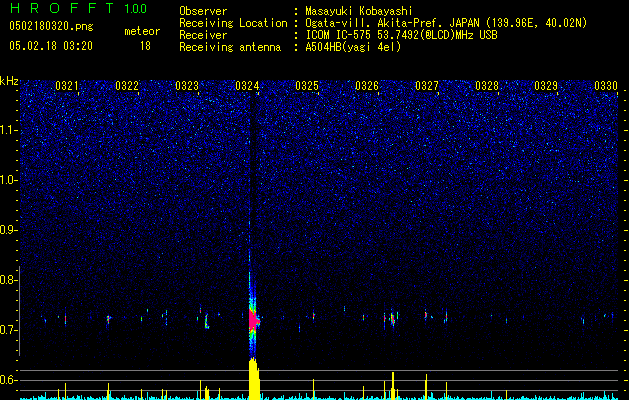Click the 0328 time marker
Screen dimensions: 629x400
click(487, 86)
